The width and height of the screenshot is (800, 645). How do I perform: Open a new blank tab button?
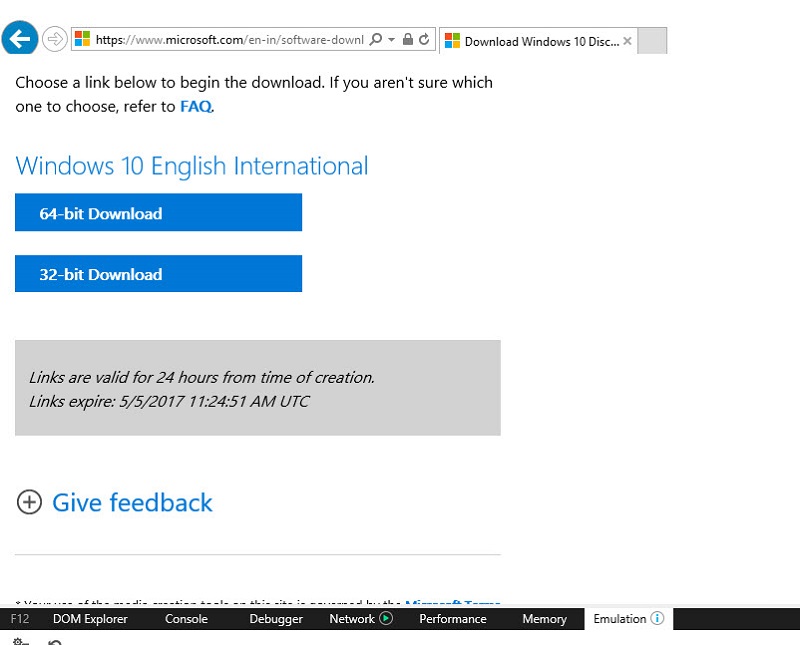(x=653, y=41)
